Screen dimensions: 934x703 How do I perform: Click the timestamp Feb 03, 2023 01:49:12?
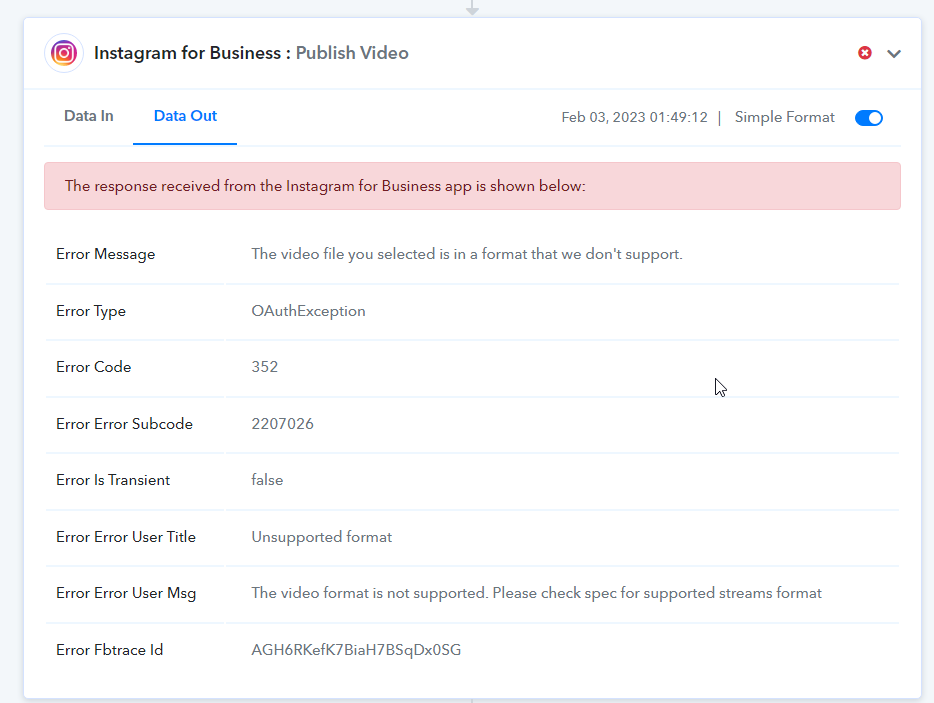(634, 117)
